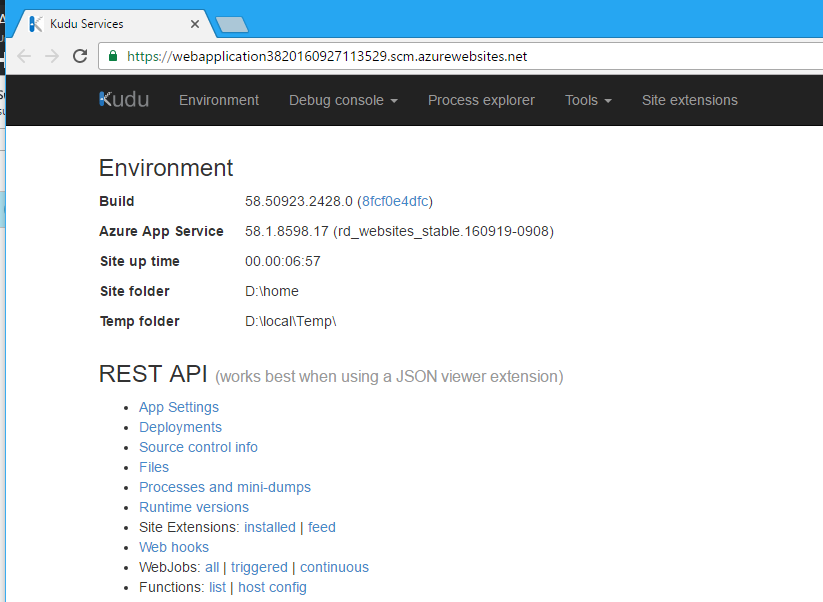Click the green secure padlock icon

(113, 56)
